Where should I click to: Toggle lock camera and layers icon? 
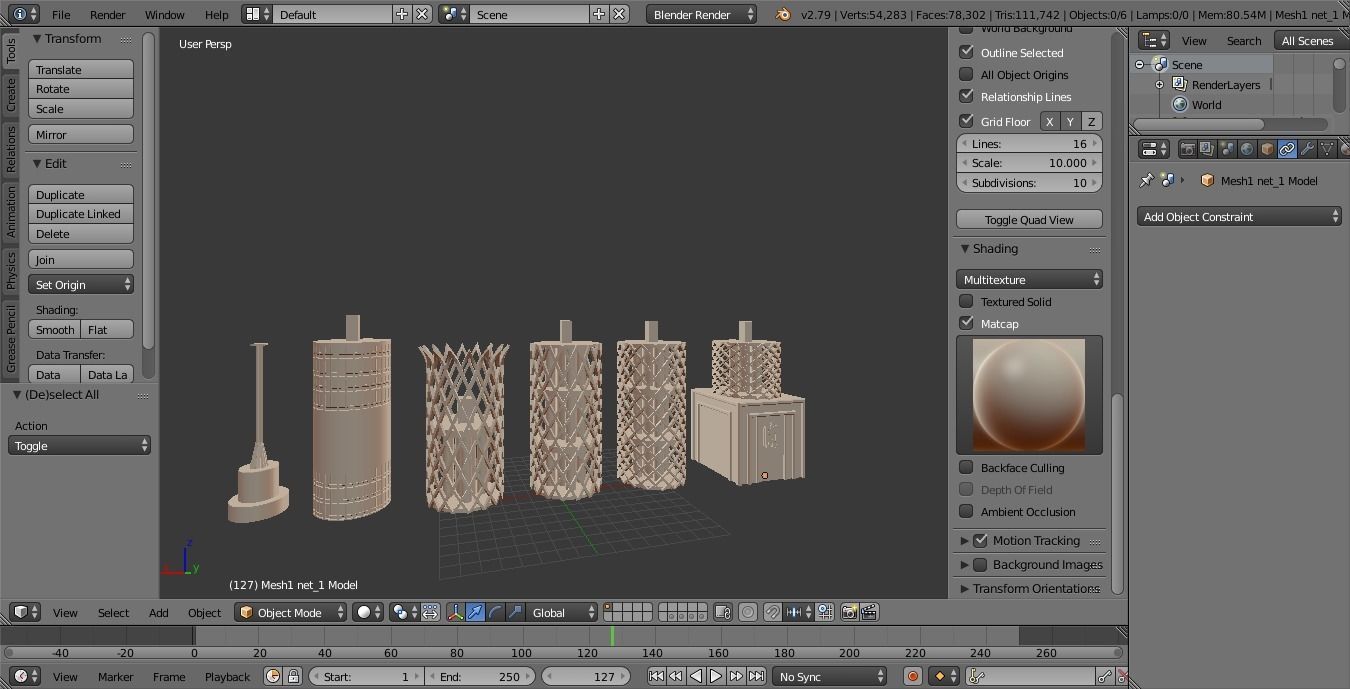tap(723, 612)
